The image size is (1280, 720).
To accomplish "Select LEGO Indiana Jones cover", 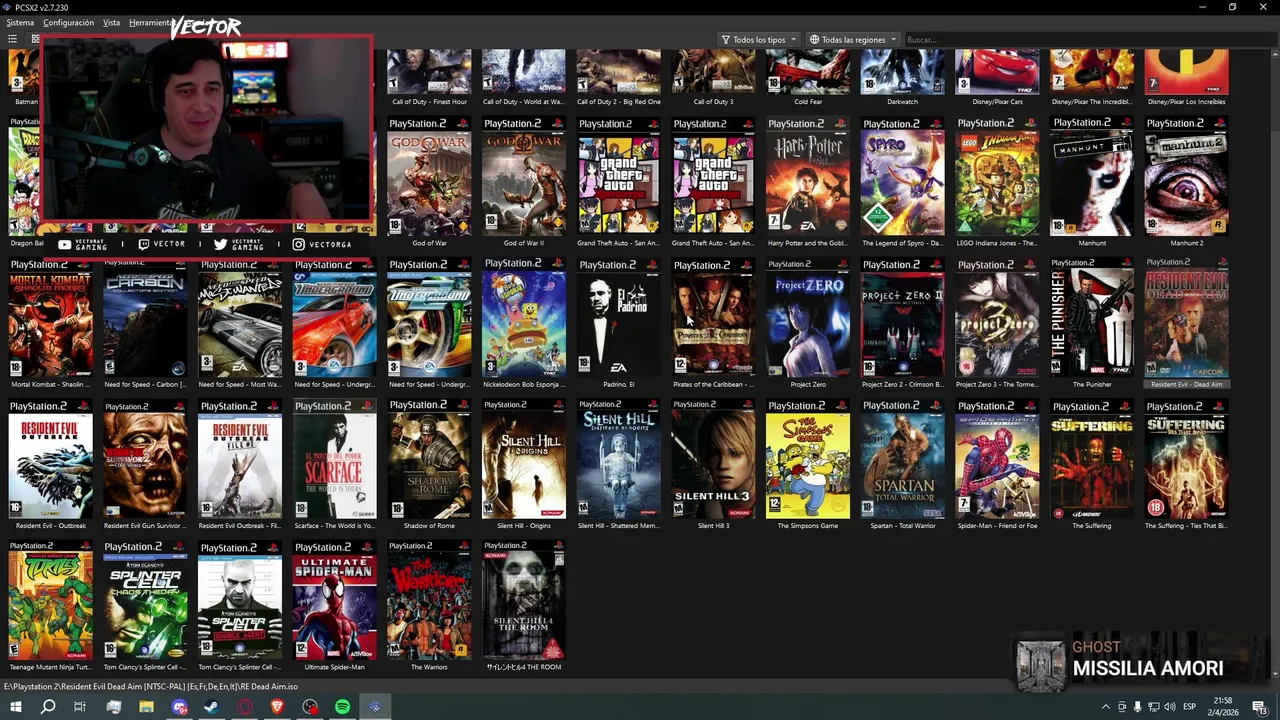I will click(997, 176).
